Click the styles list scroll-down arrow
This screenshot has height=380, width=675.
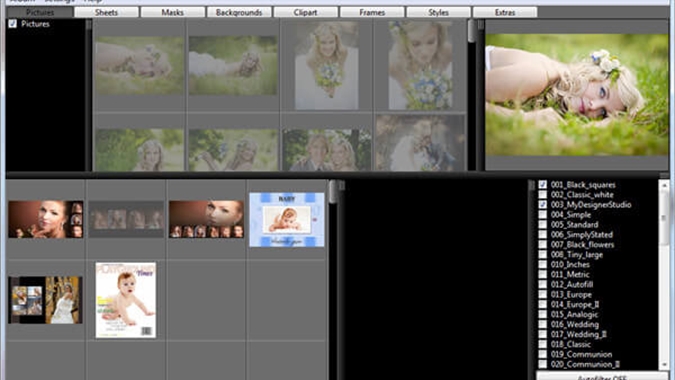(664, 364)
